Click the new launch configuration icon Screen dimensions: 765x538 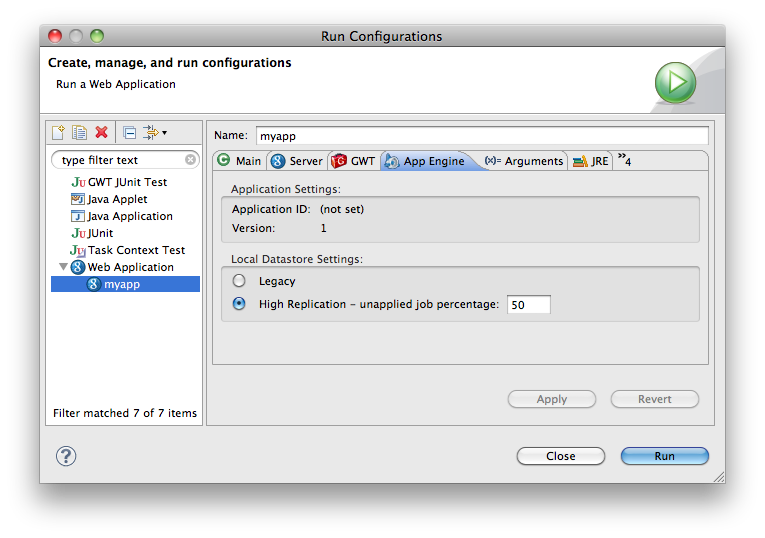[x=59, y=132]
